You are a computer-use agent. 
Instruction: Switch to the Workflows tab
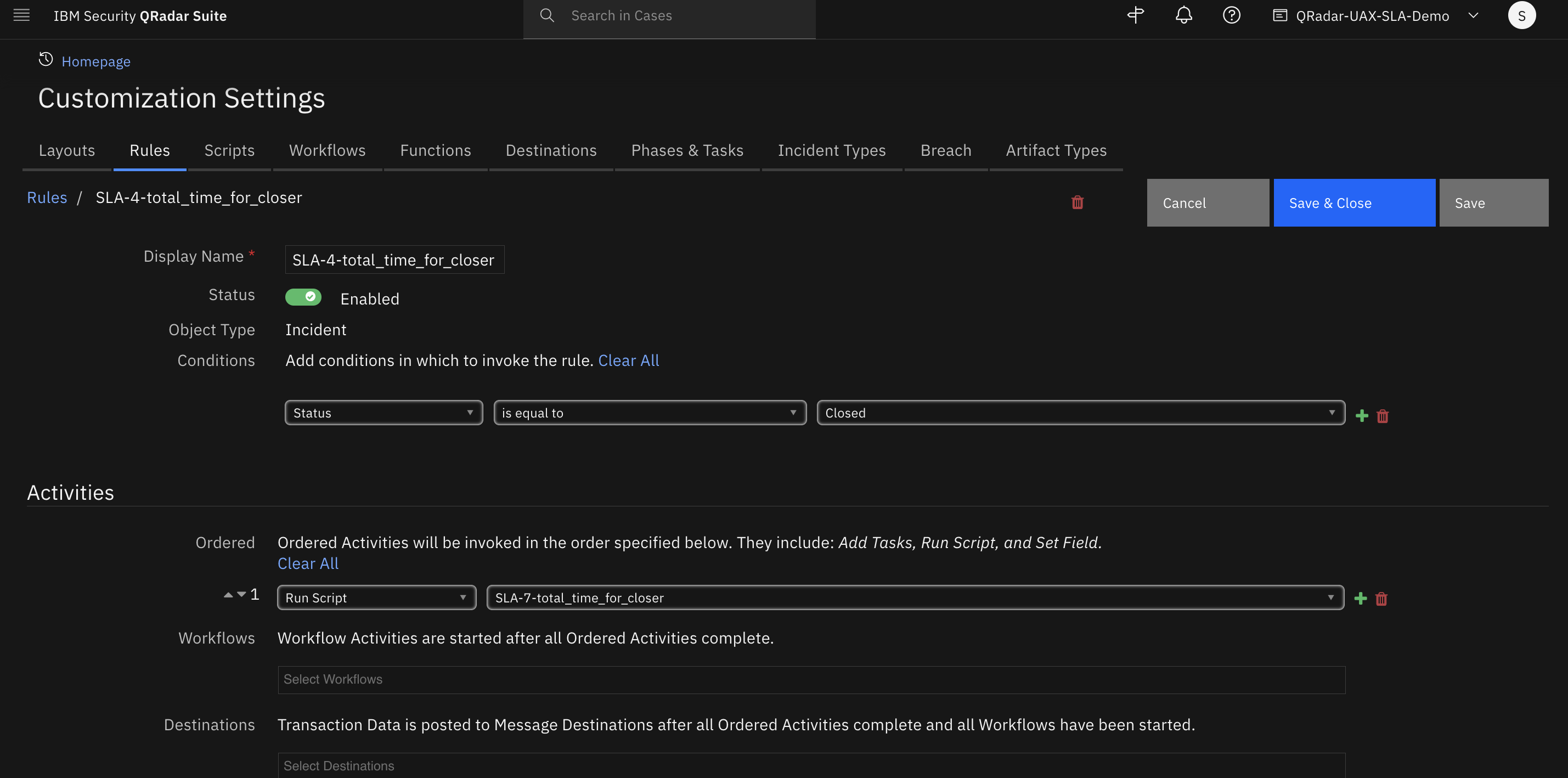click(x=327, y=150)
